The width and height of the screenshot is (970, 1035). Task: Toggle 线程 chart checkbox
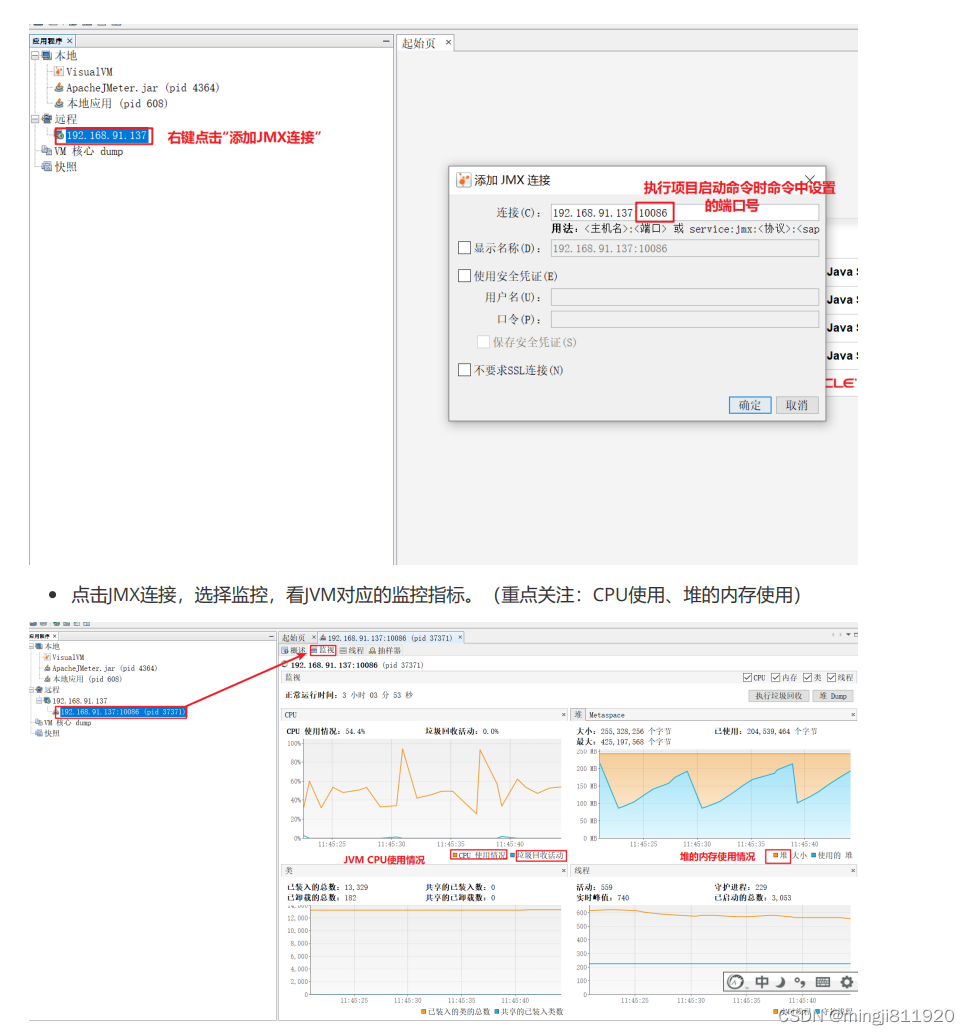click(831, 677)
